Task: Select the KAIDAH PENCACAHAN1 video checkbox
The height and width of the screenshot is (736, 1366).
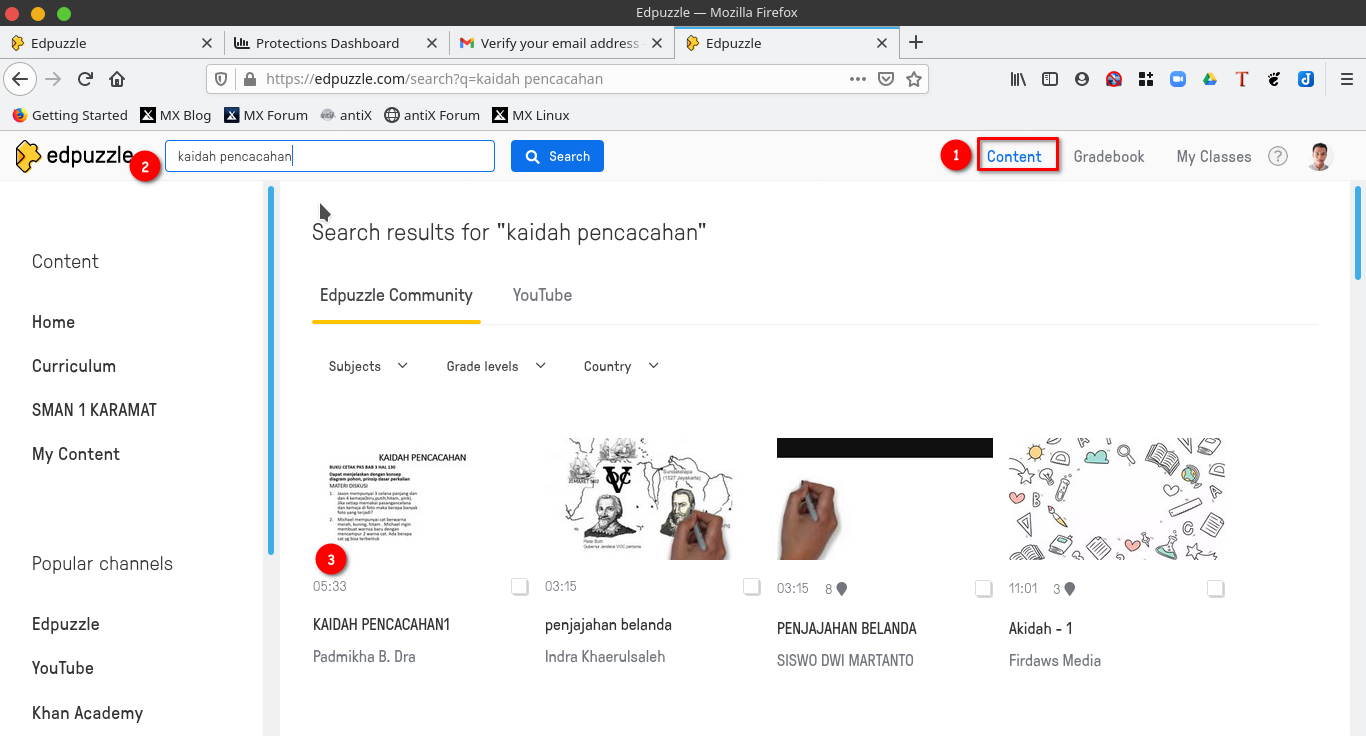Action: click(520, 586)
